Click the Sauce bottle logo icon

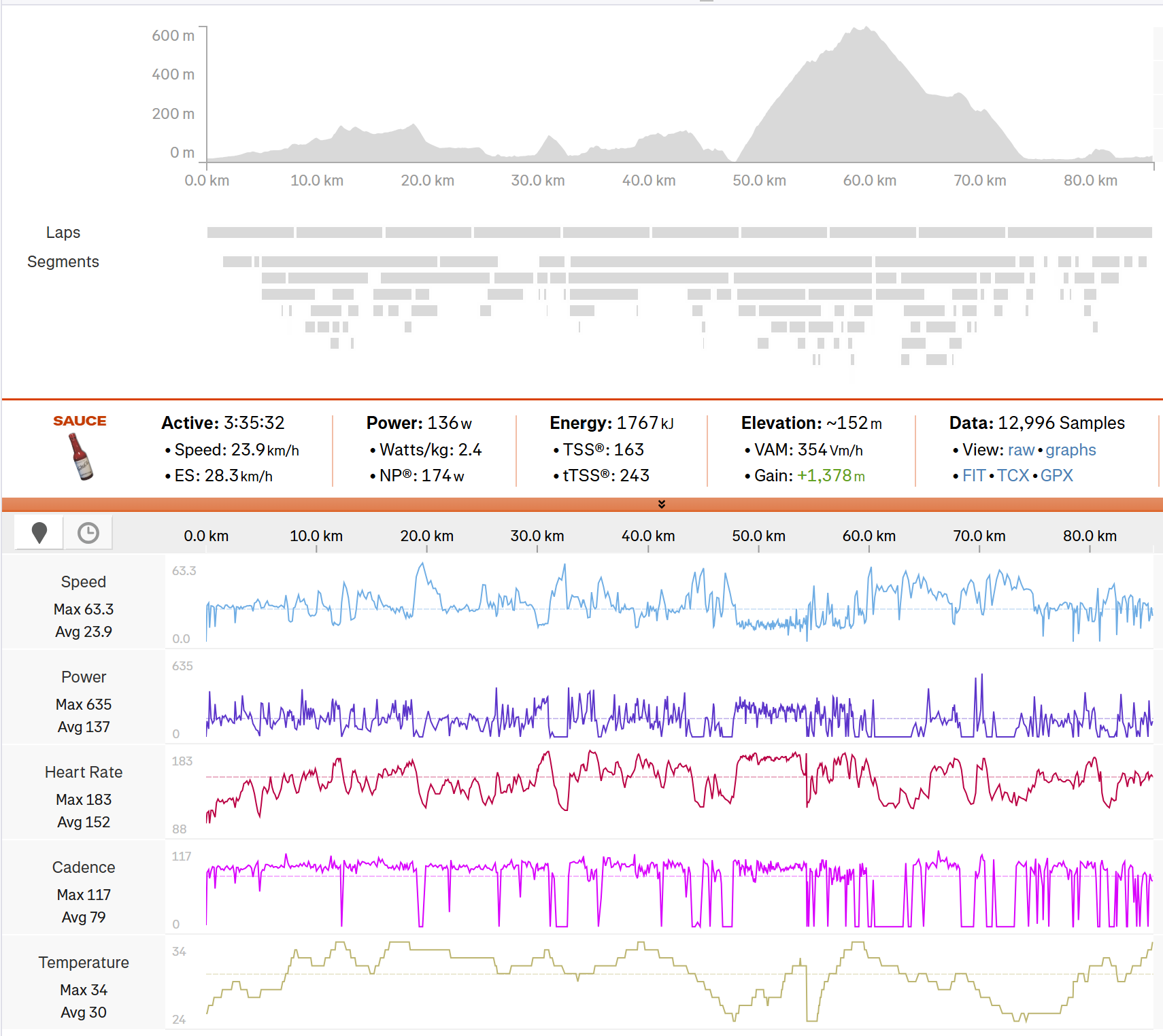80,456
